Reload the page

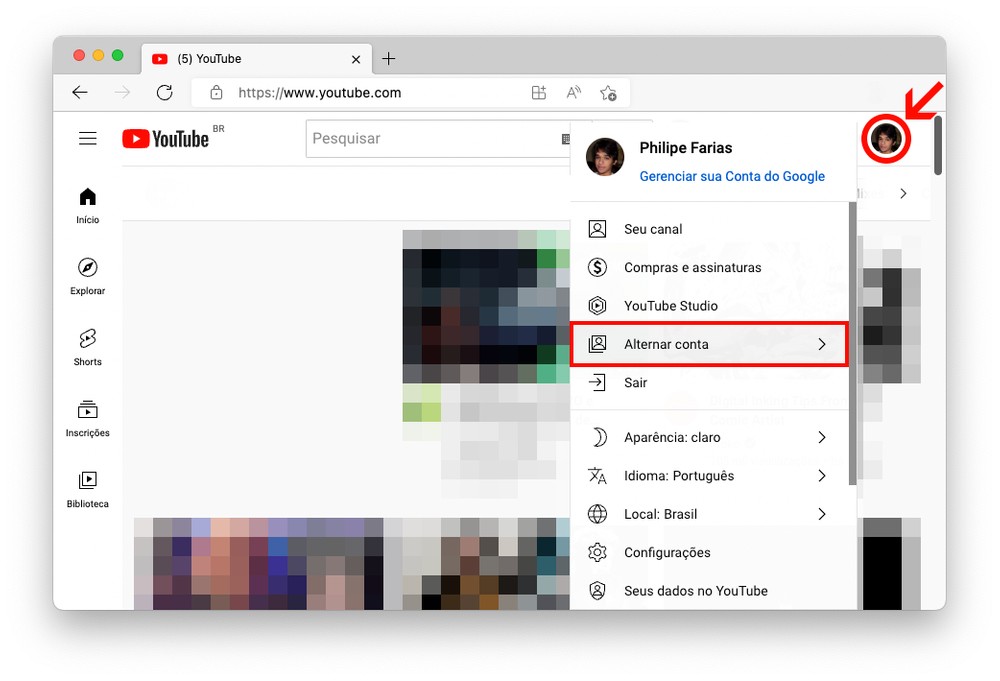(x=165, y=92)
